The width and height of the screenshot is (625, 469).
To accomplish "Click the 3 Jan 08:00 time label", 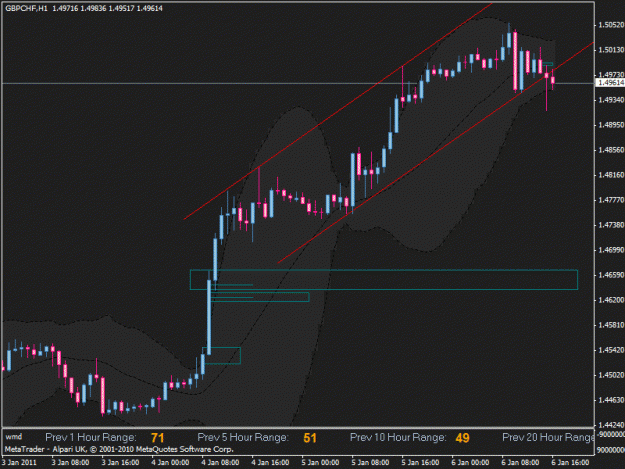I will [71, 463].
